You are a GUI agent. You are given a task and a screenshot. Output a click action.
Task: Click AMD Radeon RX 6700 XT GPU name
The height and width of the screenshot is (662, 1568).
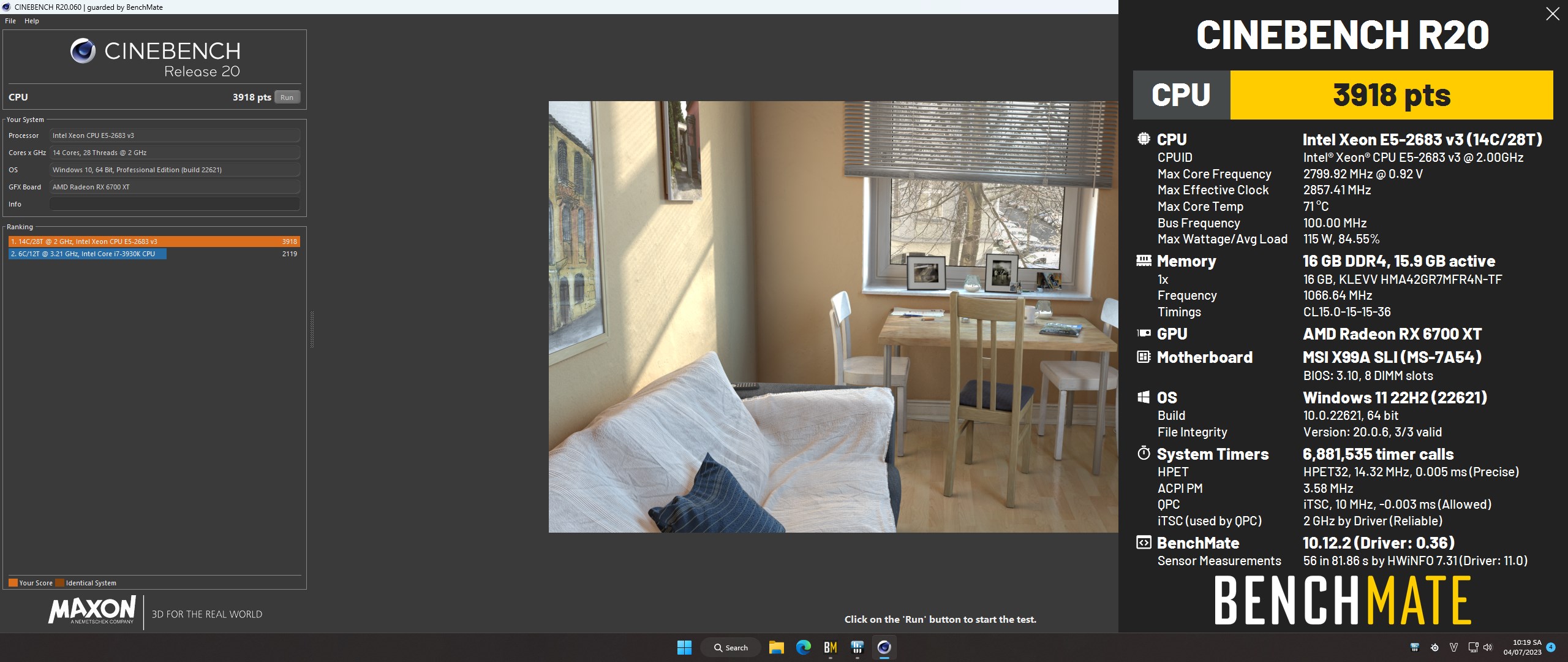(x=1392, y=334)
